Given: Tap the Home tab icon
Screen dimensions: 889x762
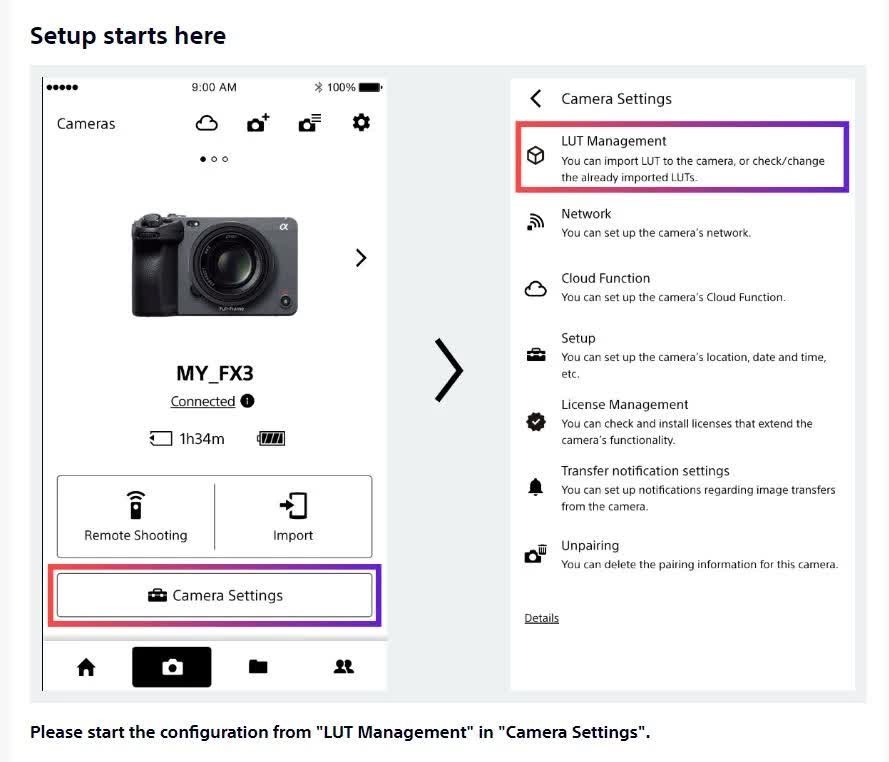Looking at the screenshot, I should 86,667.
